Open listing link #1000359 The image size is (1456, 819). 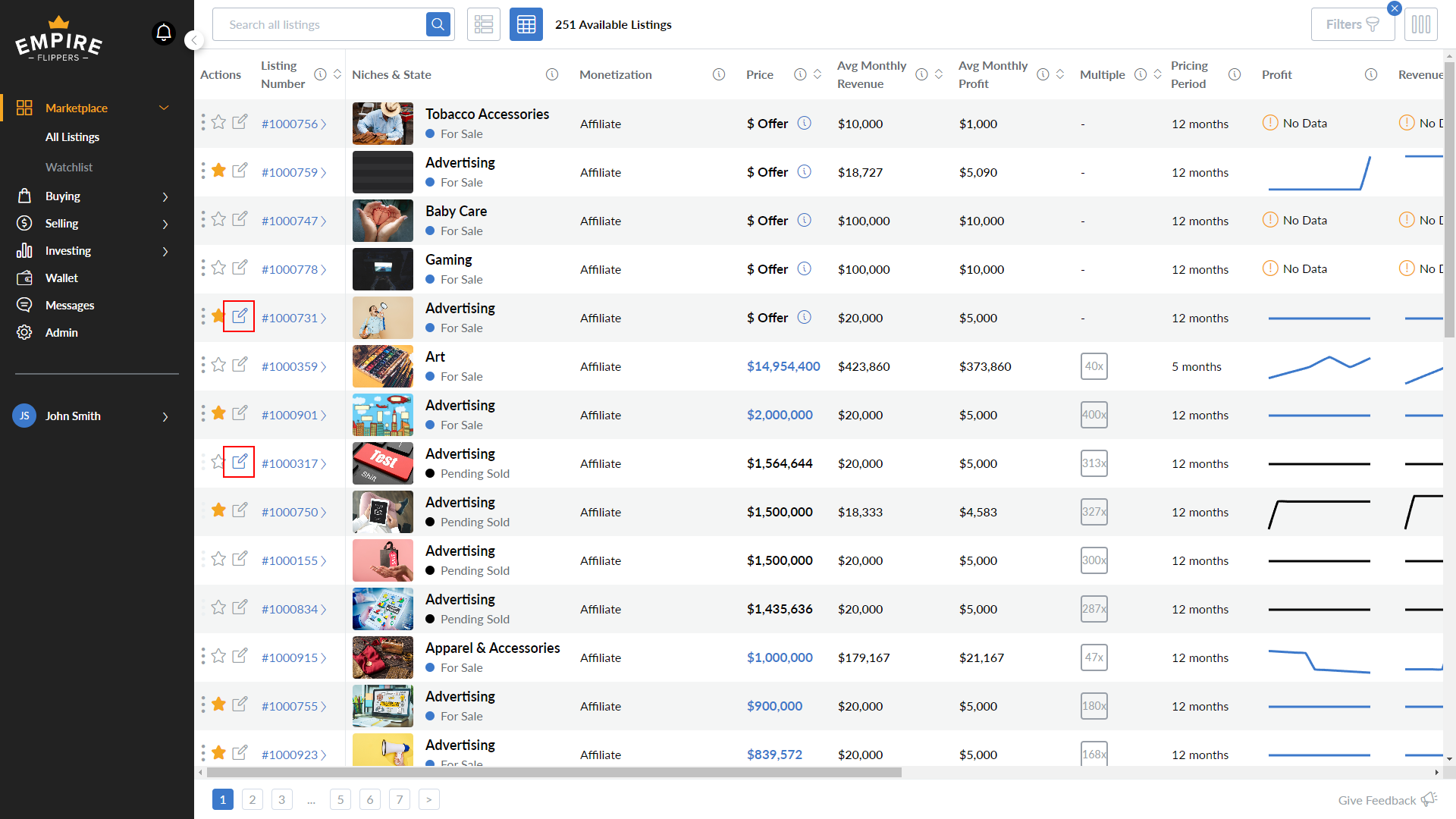pyautogui.click(x=293, y=366)
